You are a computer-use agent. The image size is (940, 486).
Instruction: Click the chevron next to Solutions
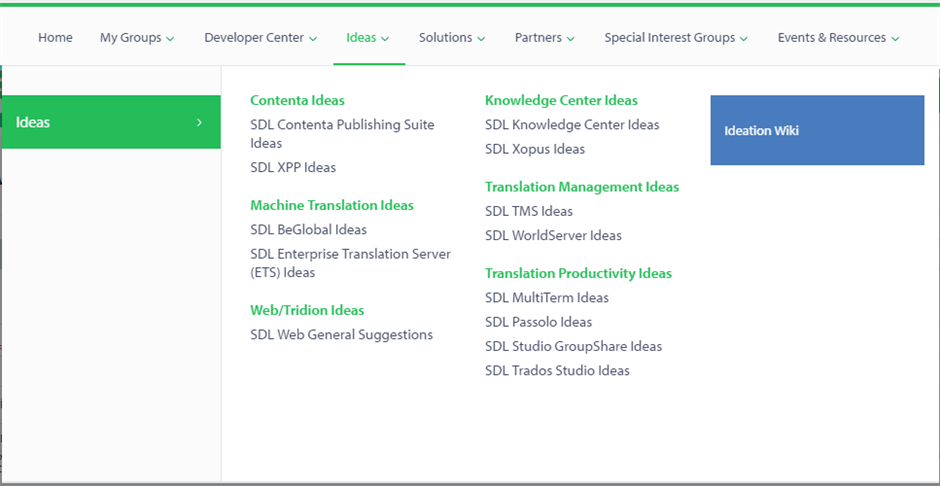(481, 39)
